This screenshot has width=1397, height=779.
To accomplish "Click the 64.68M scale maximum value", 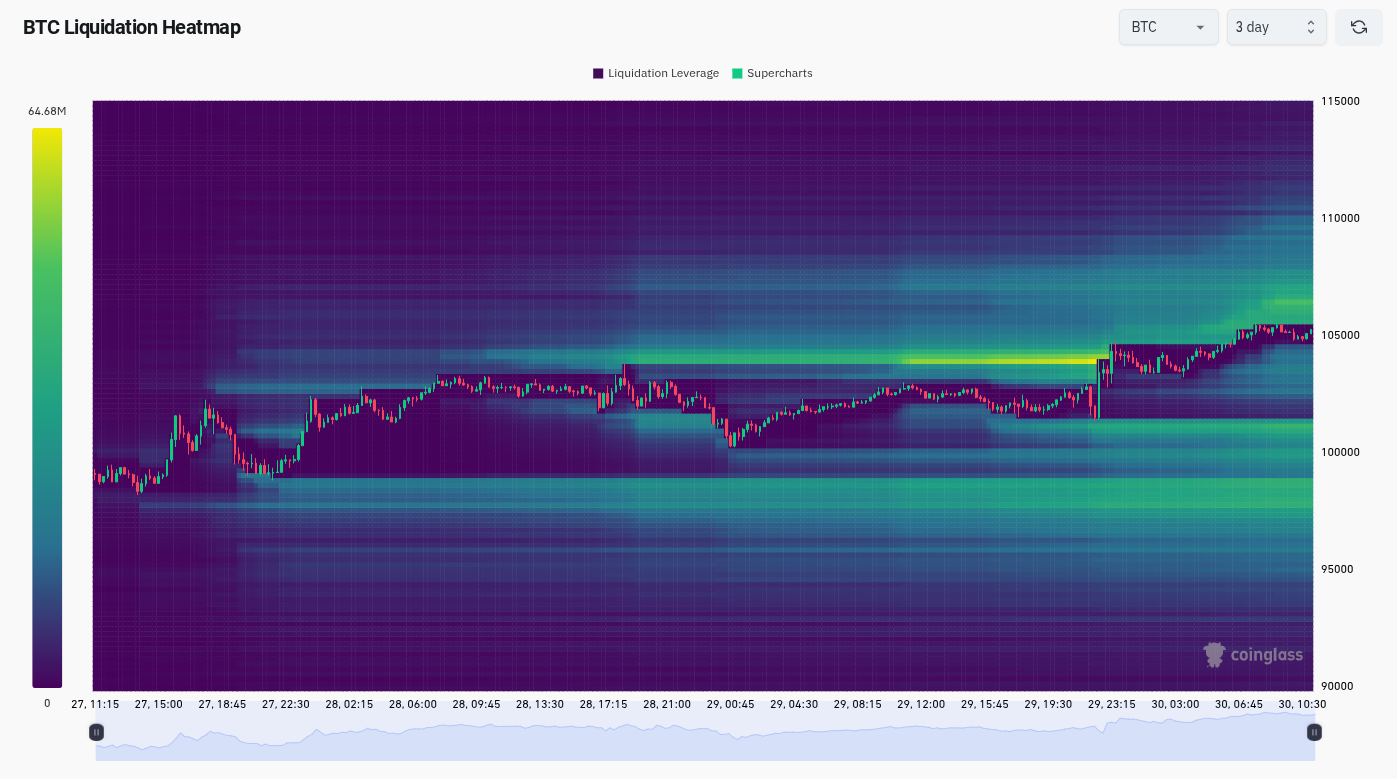I will coord(47,111).
